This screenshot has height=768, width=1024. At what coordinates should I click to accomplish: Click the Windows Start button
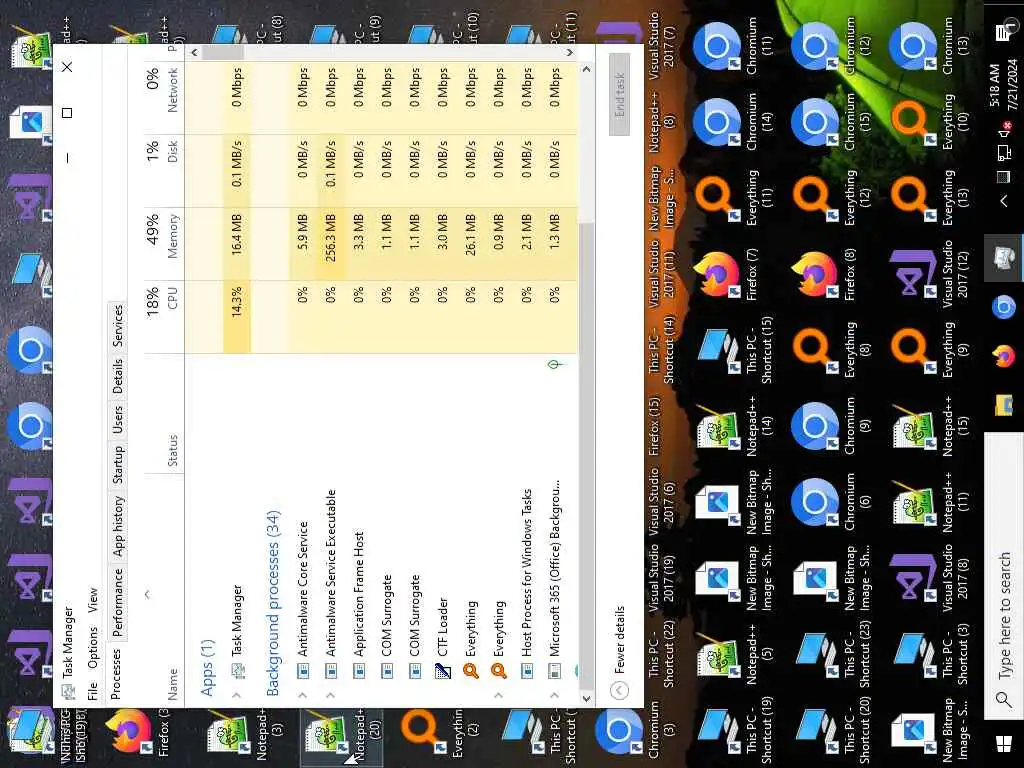point(1004,744)
